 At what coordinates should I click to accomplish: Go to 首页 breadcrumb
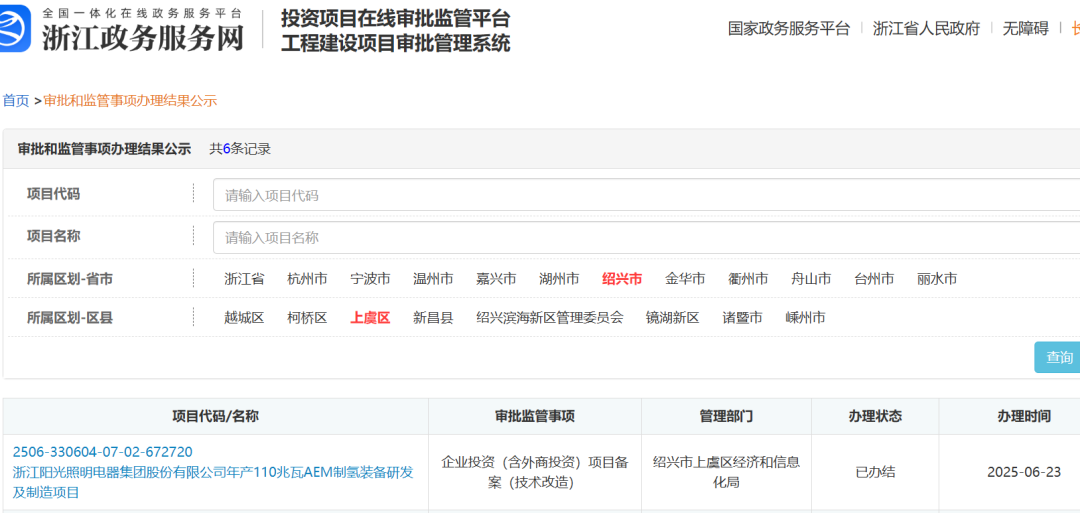[x=16, y=101]
